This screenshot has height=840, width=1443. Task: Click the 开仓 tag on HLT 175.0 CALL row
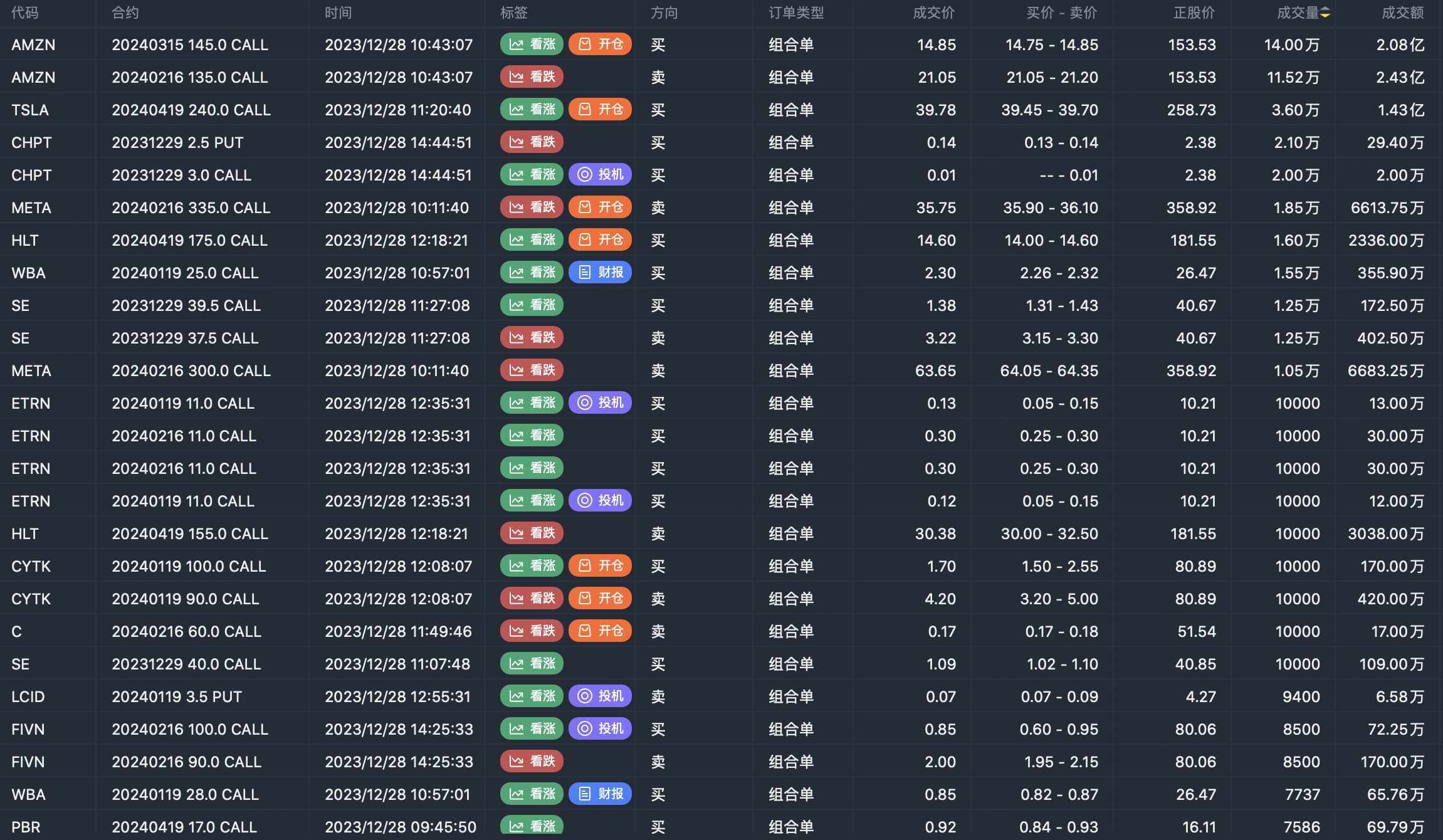tap(600, 239)
